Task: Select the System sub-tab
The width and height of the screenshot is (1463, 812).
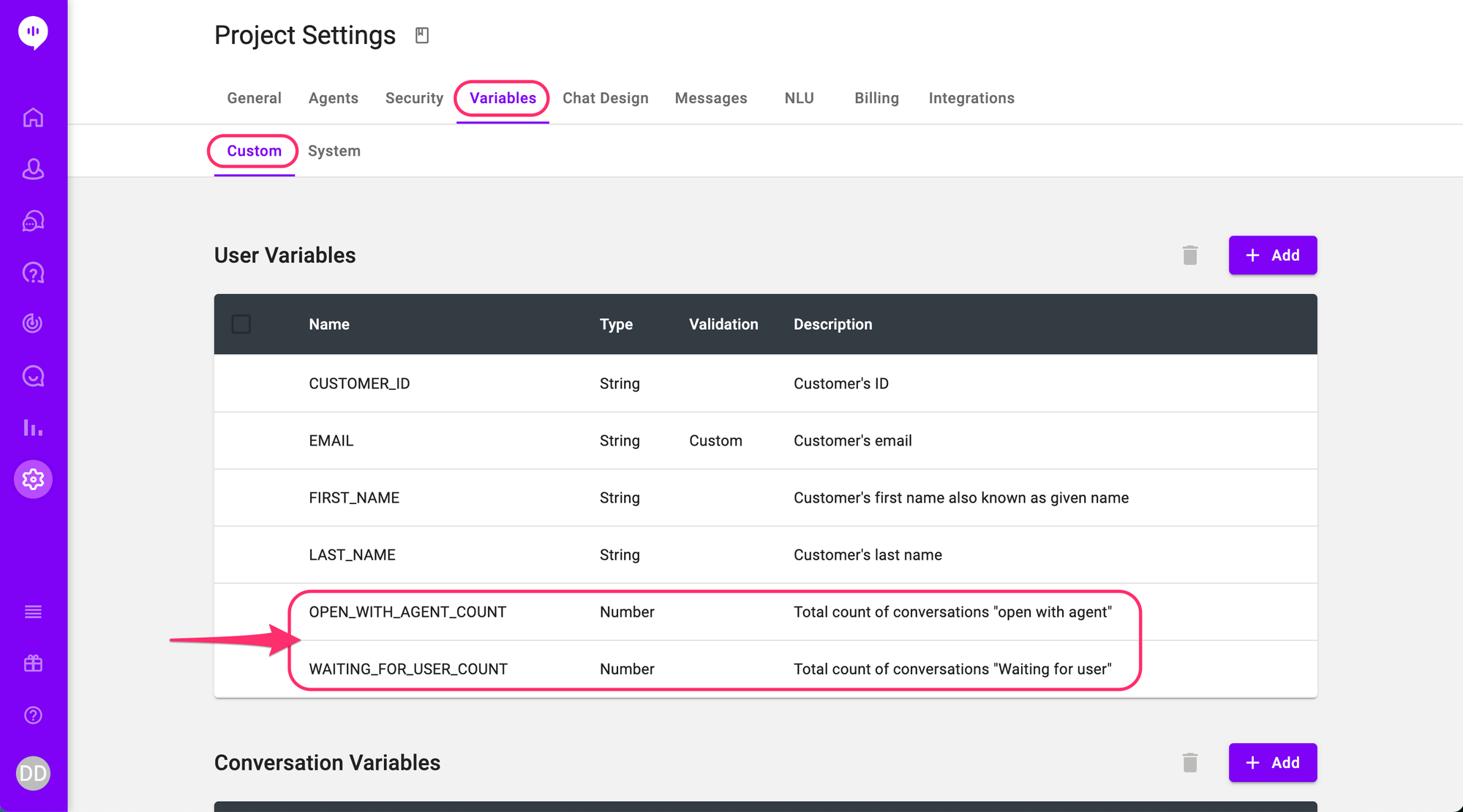Action: pos(334,151)
